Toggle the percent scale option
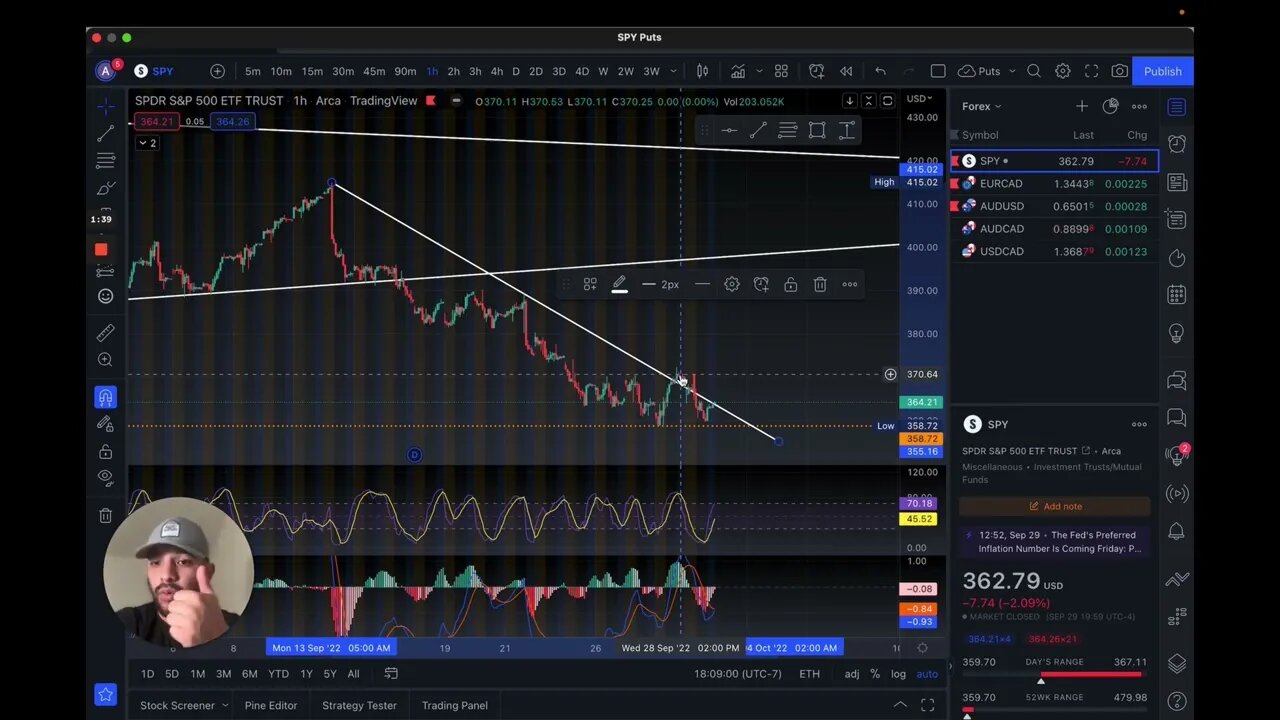 coord(875,674)
